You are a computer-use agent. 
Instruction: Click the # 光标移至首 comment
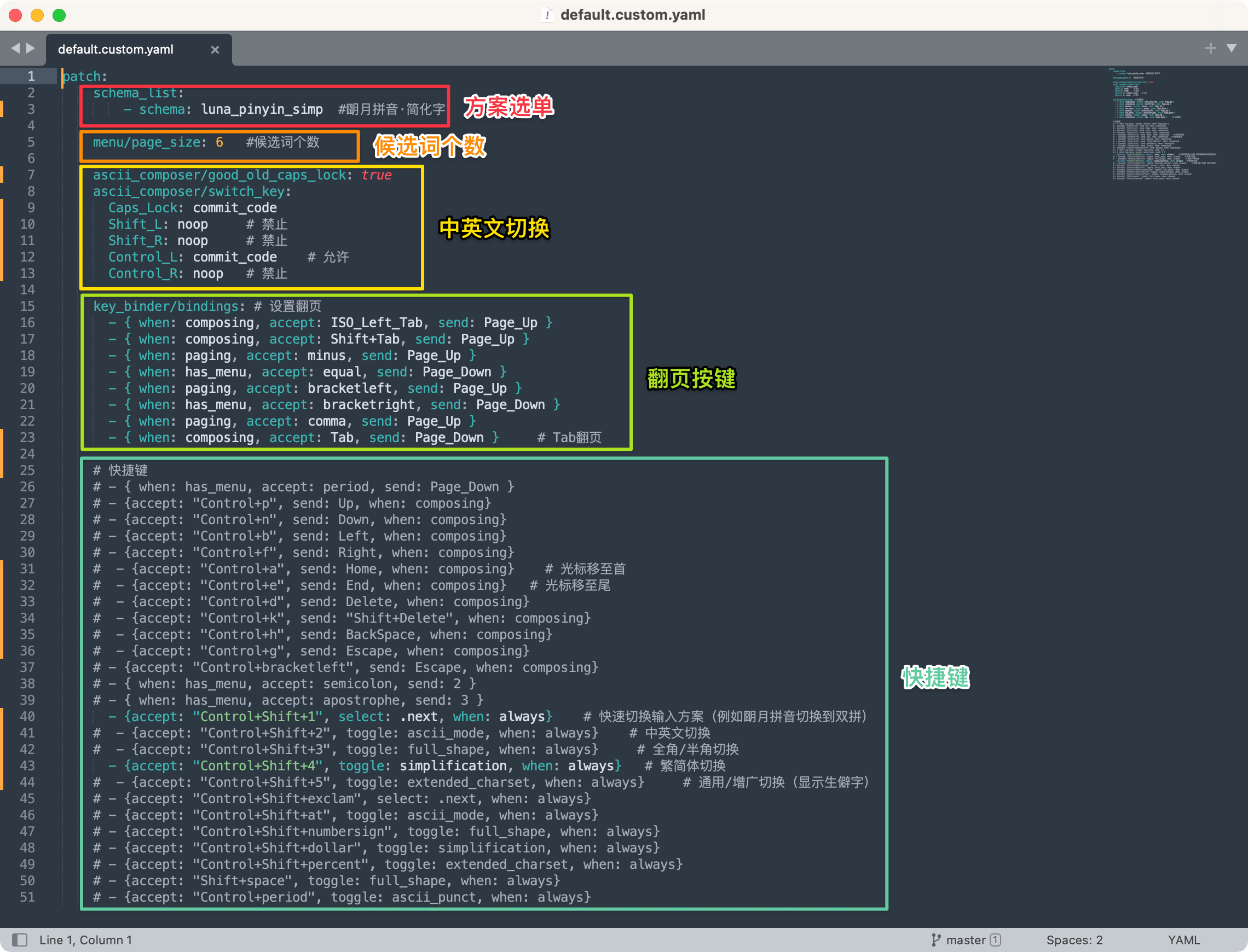click(x=586, y=570)
